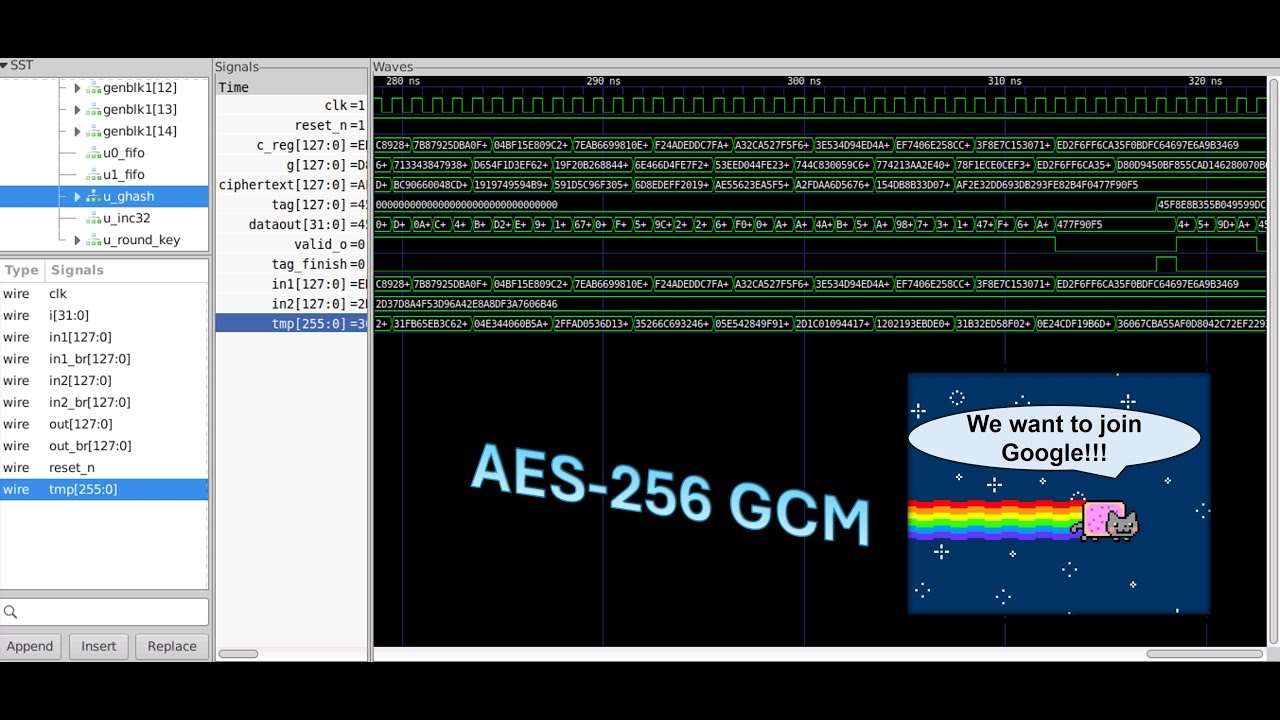Click the u_round_key module icon

(x=94, y=240)
